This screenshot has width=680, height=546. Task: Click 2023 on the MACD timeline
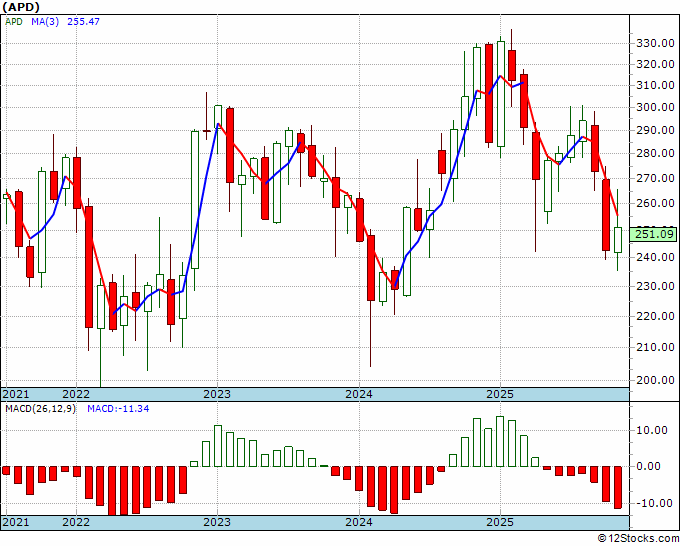click(217, 522)
